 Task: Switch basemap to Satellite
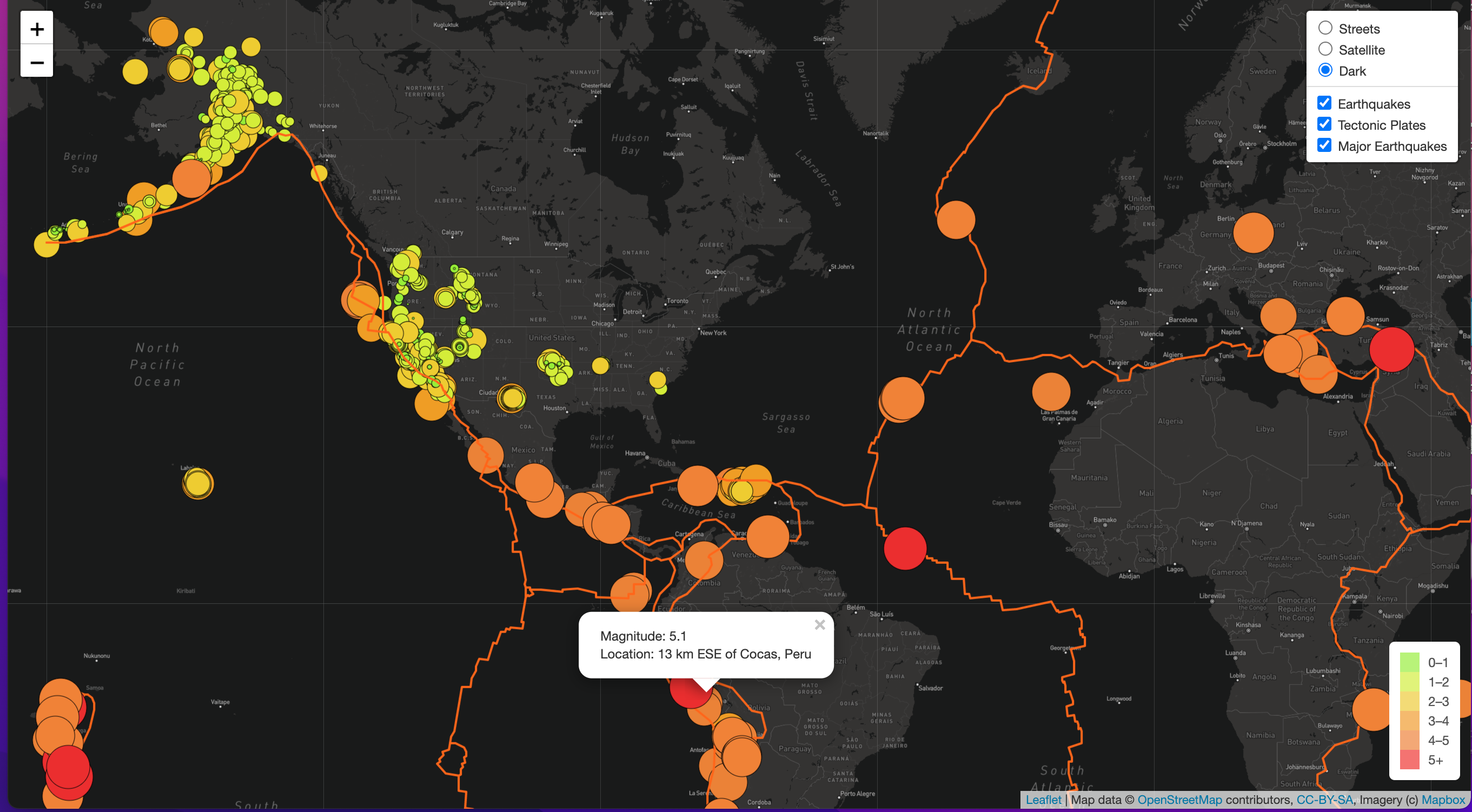click(1327, 49)
